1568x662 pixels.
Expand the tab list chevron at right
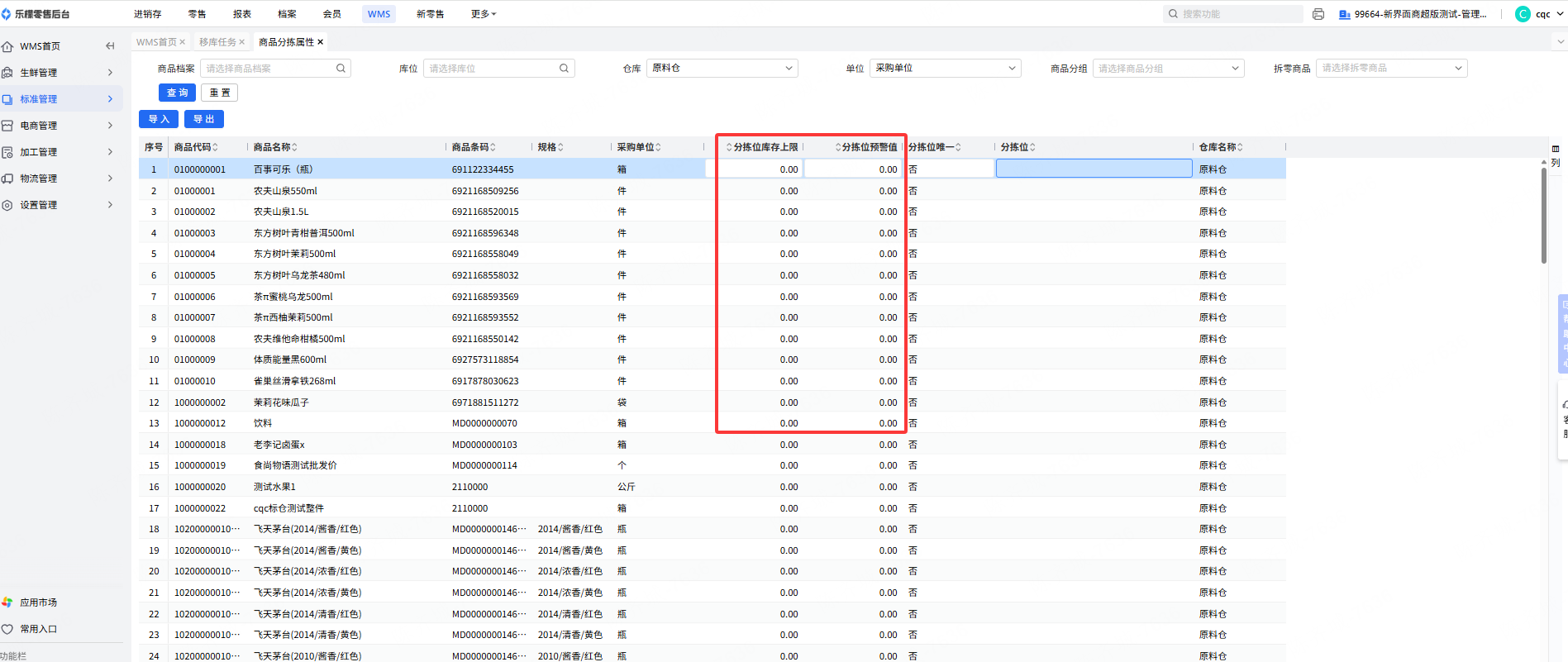[1560, 41]
